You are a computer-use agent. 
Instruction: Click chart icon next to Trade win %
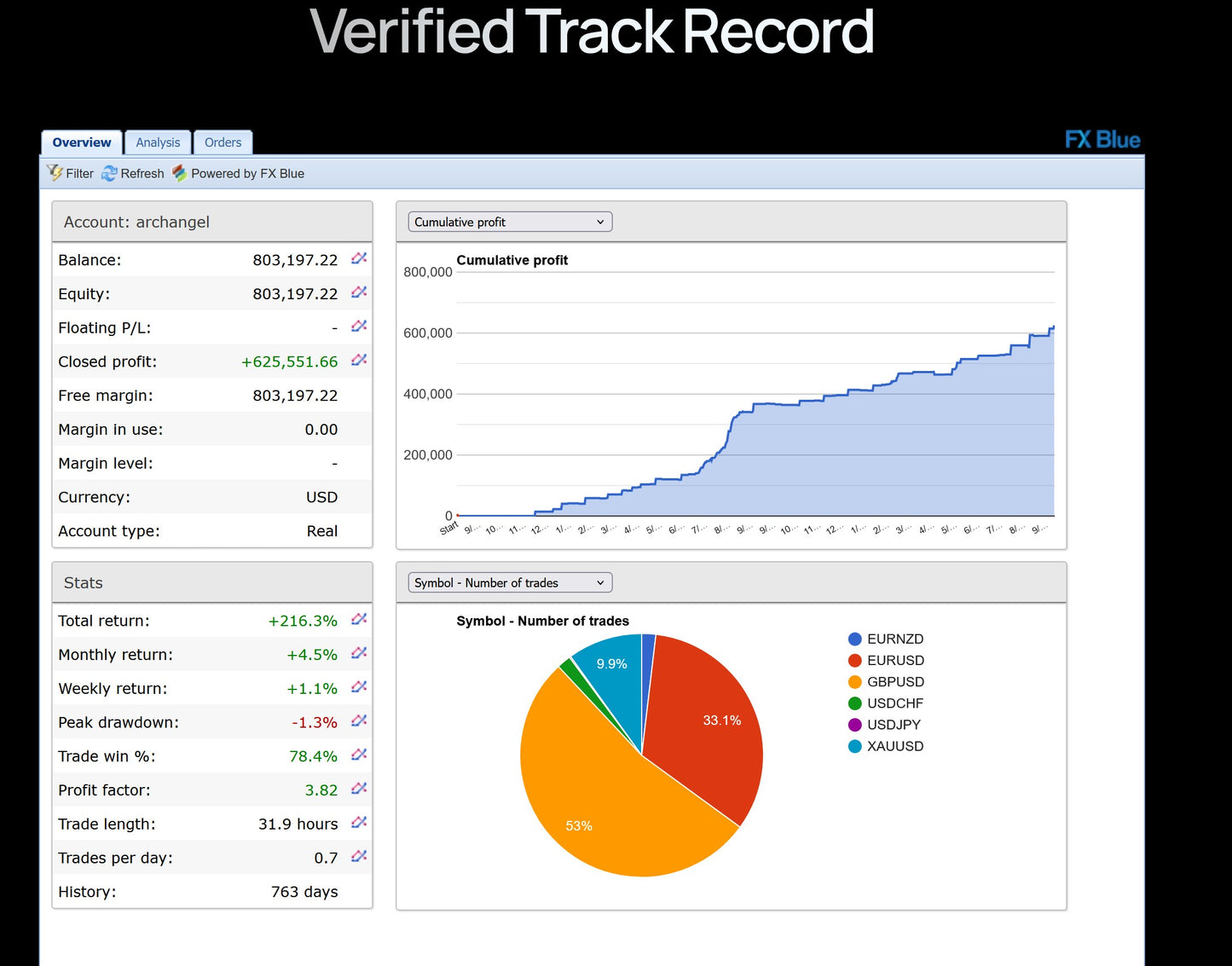(359, 755)
